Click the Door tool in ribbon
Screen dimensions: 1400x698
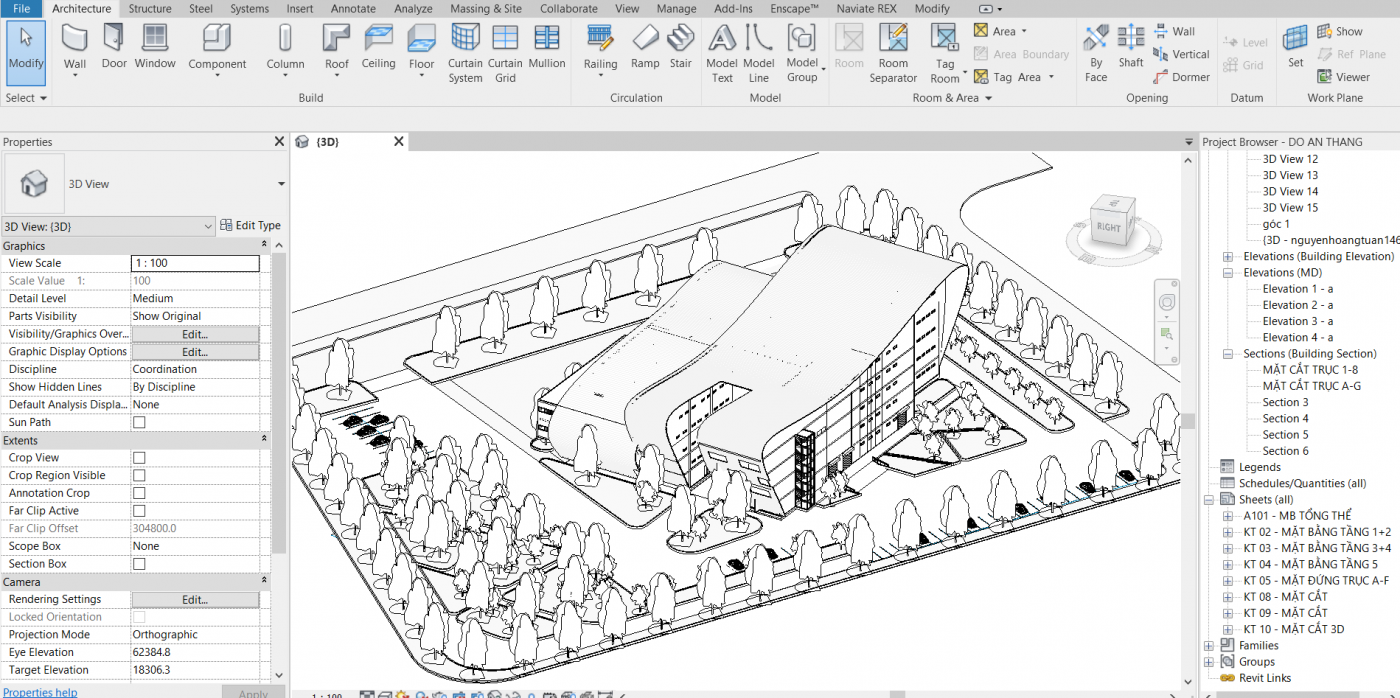tap(114, 40)
